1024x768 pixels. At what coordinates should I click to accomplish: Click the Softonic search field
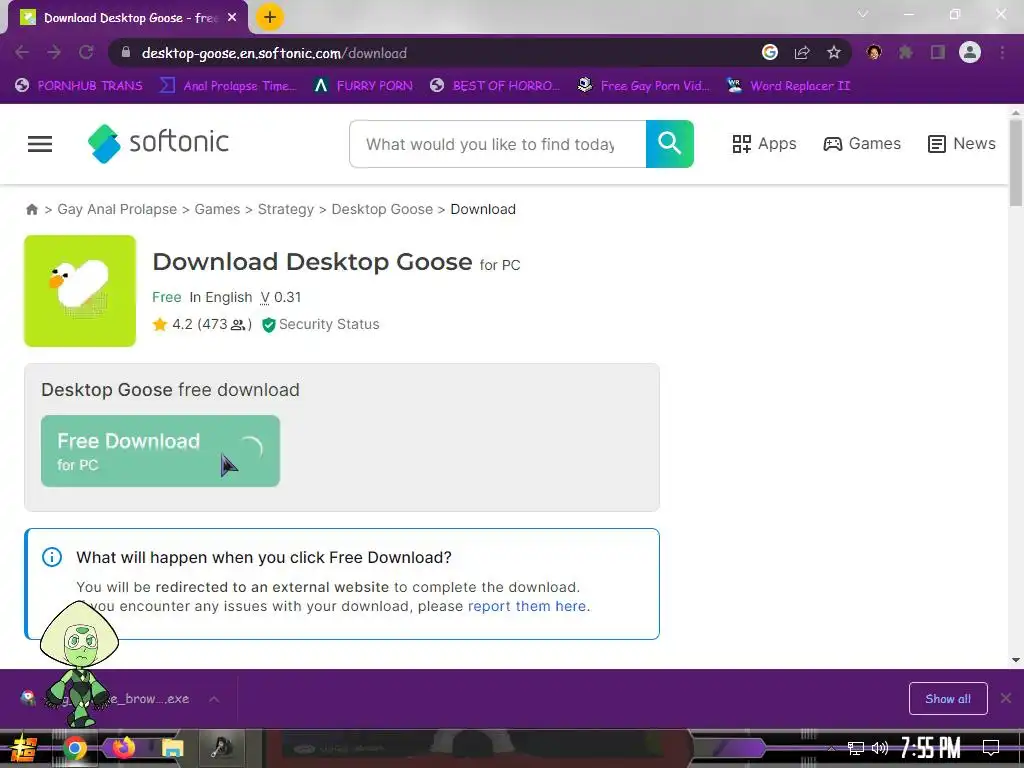pyautogui.click(x=498, y=144)
